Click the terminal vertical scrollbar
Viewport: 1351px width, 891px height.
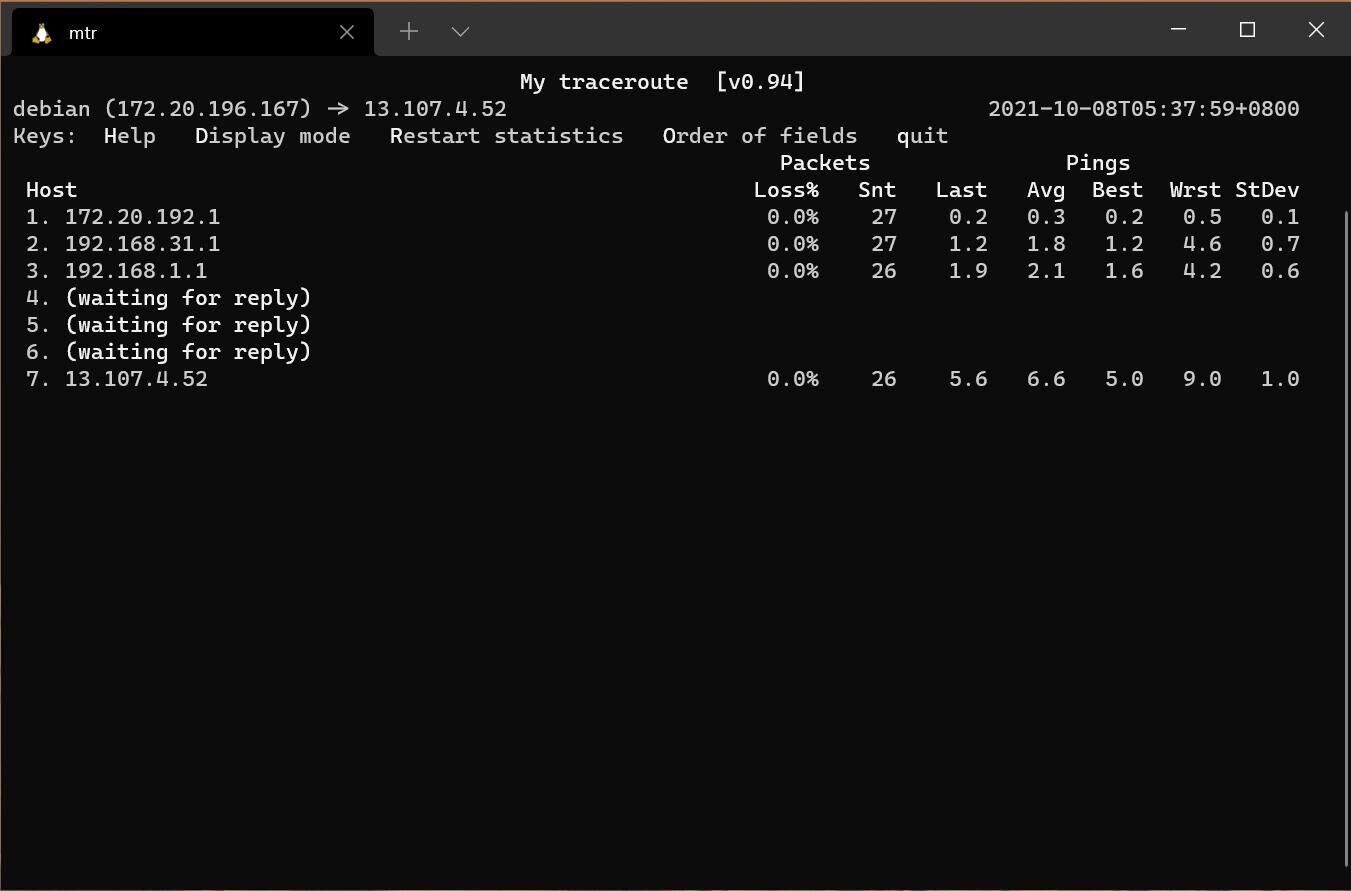[1344, 538]
